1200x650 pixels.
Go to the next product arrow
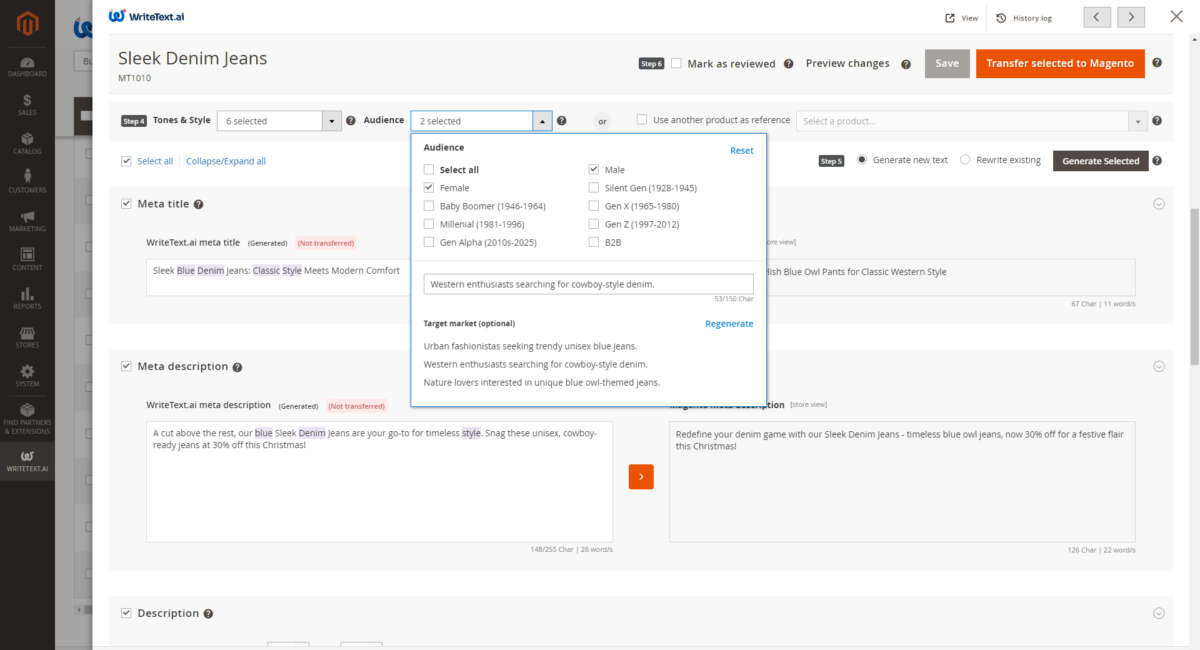1131,17
